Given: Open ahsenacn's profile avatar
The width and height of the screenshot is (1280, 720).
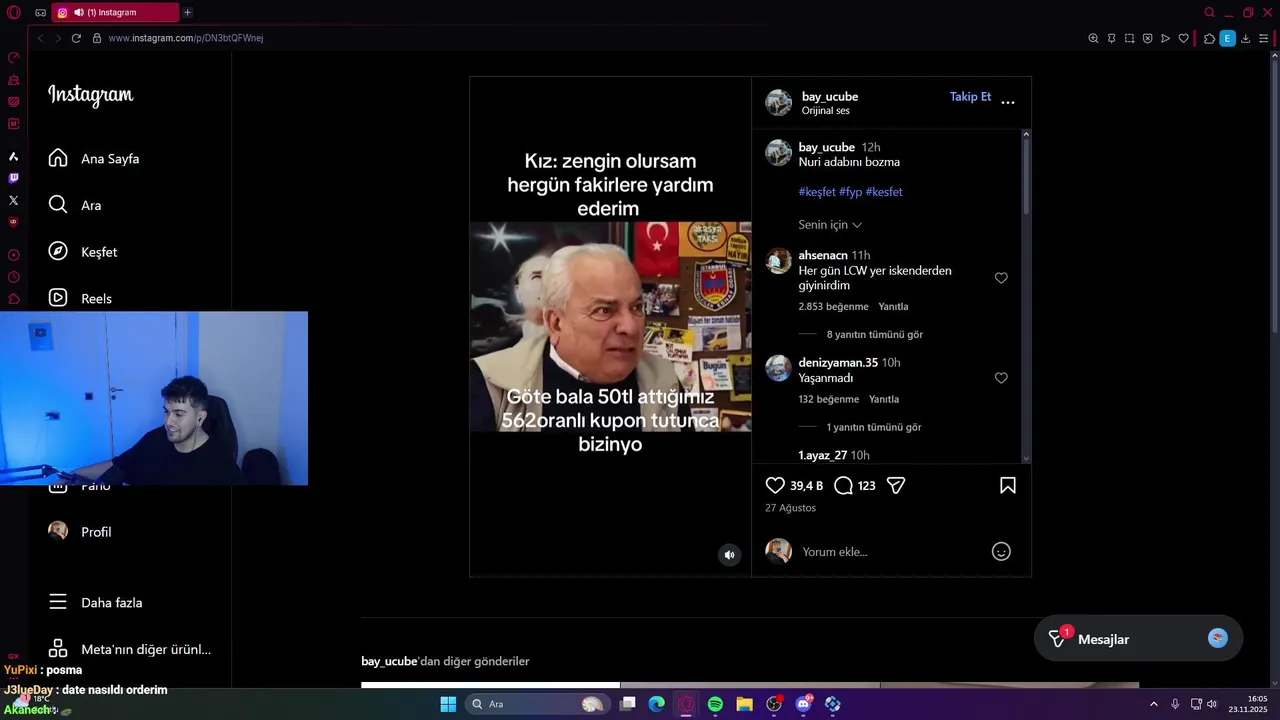Looking at the screenshot, I should click(778, 260).
